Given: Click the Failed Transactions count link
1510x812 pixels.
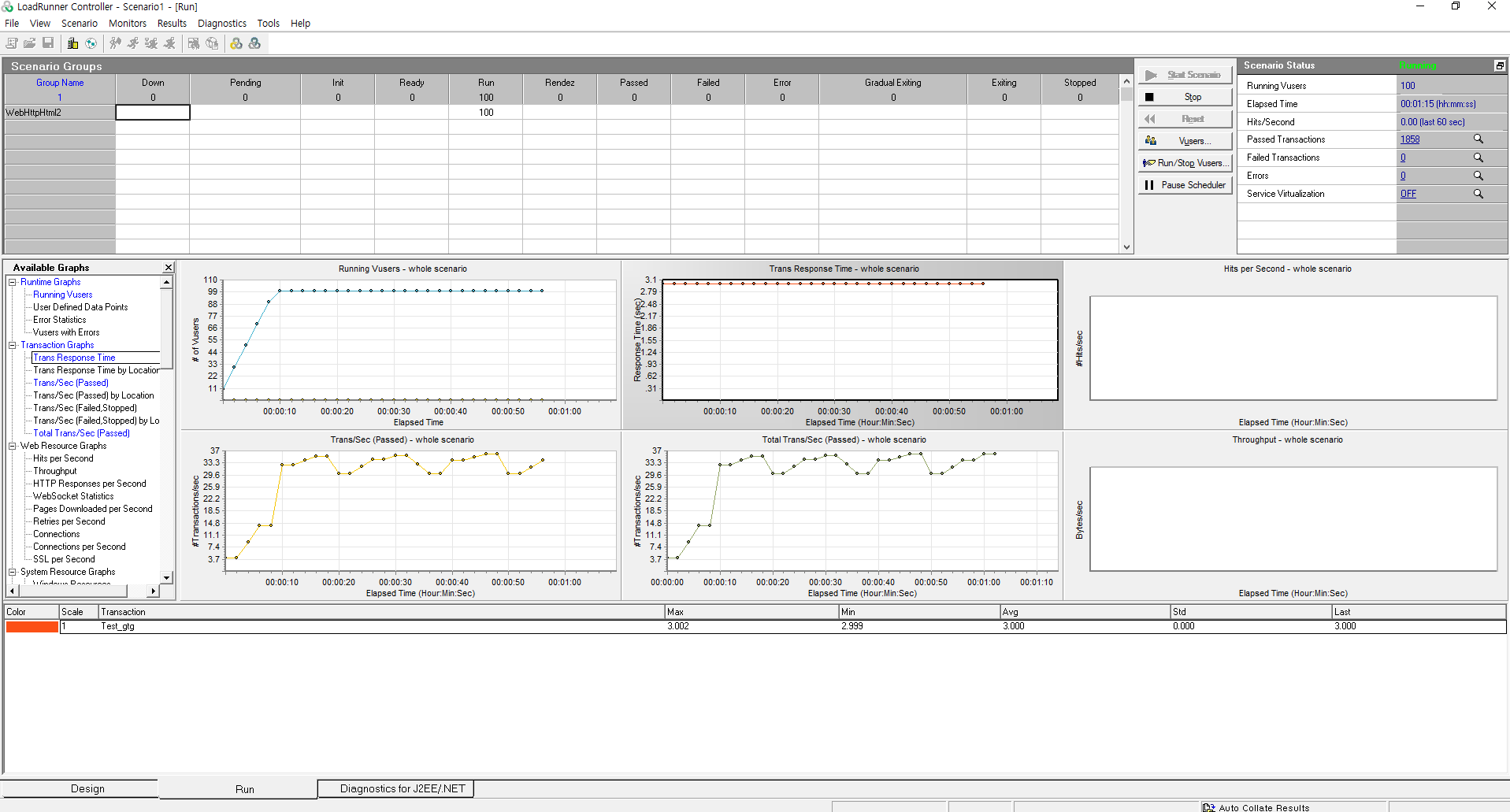Looking at the screenshot, I should (1403, 158).
